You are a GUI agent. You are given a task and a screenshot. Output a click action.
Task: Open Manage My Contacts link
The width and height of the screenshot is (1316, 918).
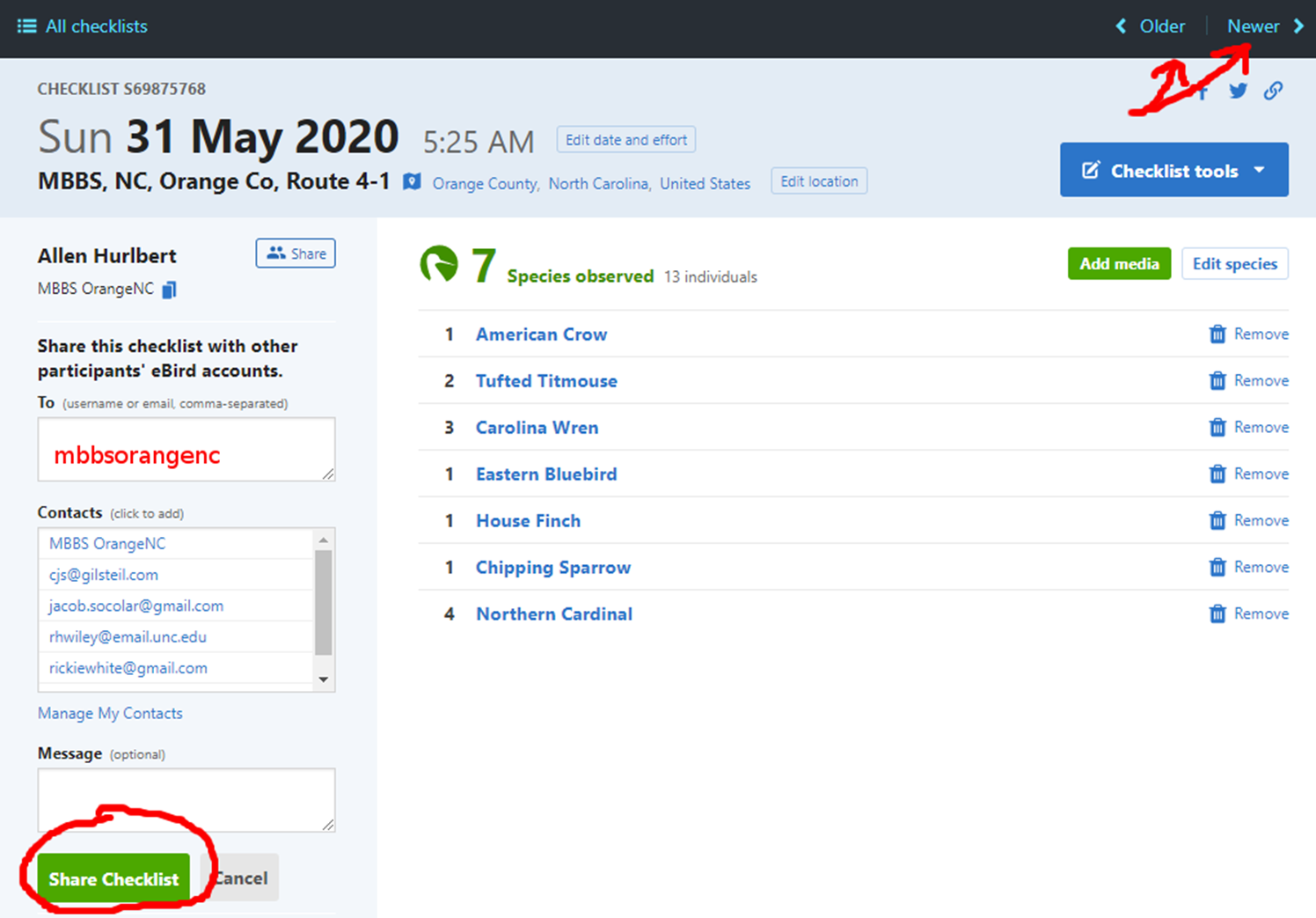(x=110, y=713)
